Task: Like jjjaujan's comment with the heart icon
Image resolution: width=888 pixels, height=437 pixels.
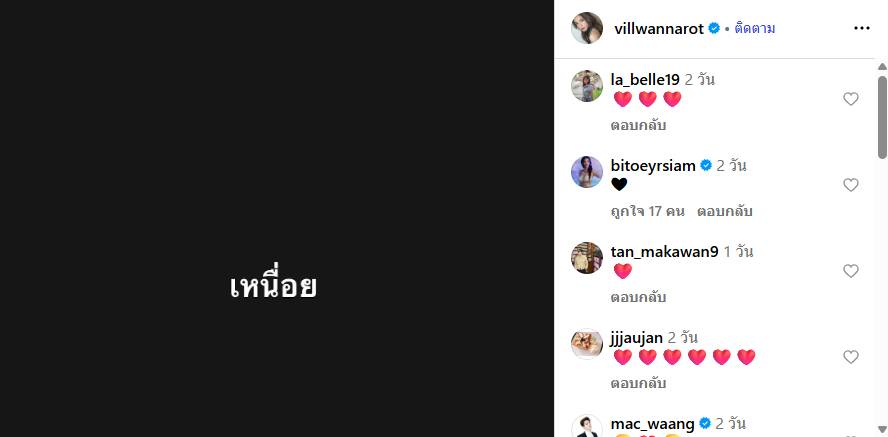Action: [x=851, y=357]
